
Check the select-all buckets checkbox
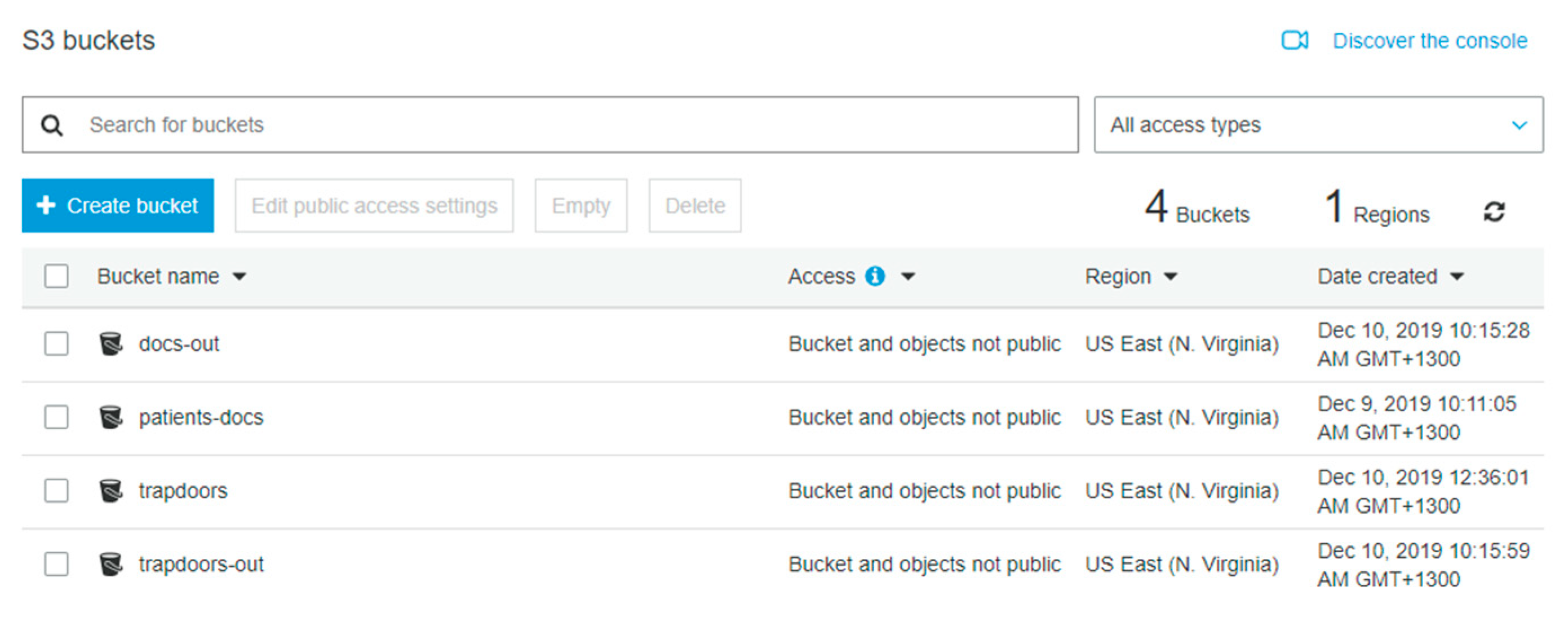coord(56,276)
